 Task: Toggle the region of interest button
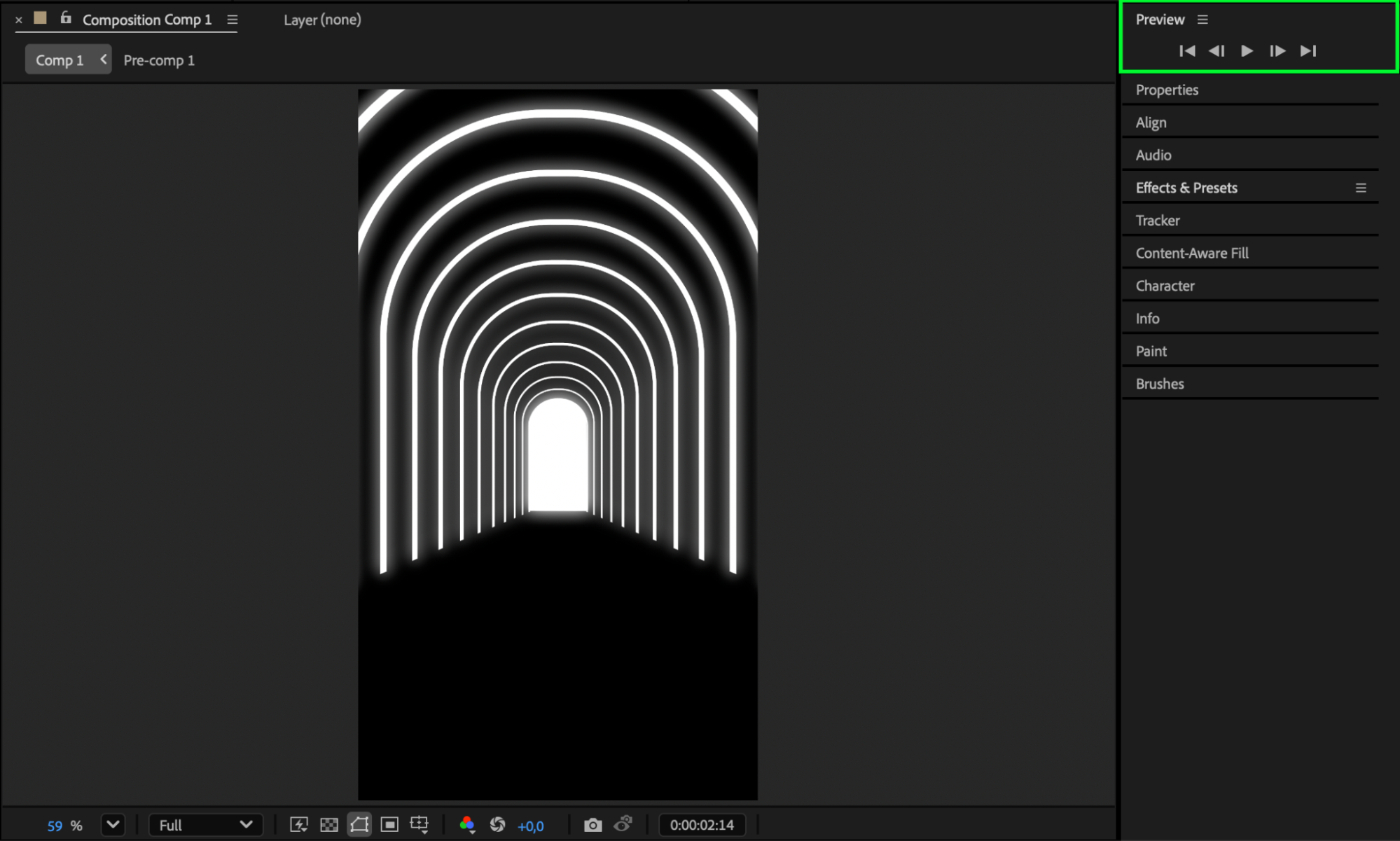tap(389, 825)
